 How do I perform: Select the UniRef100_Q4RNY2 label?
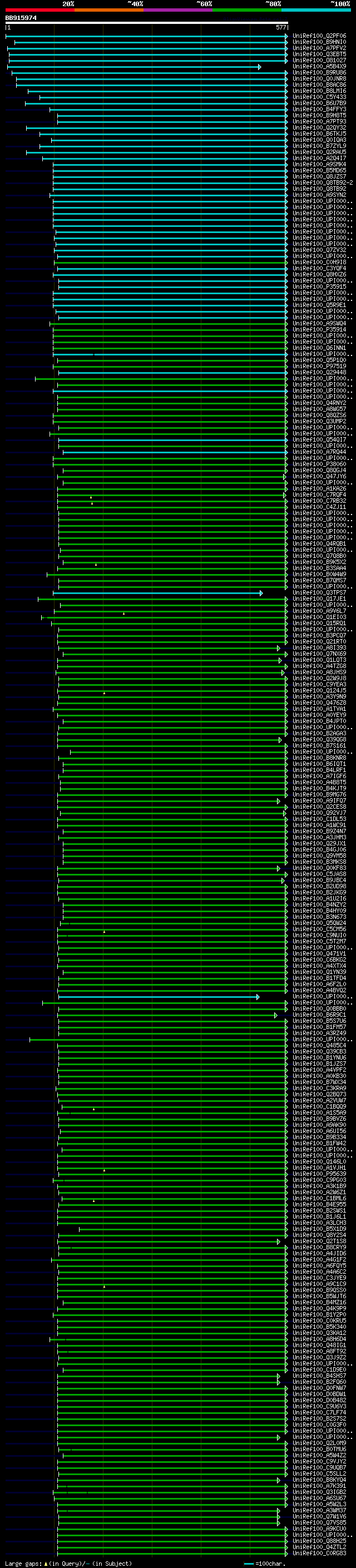click(x=319, y=403)
